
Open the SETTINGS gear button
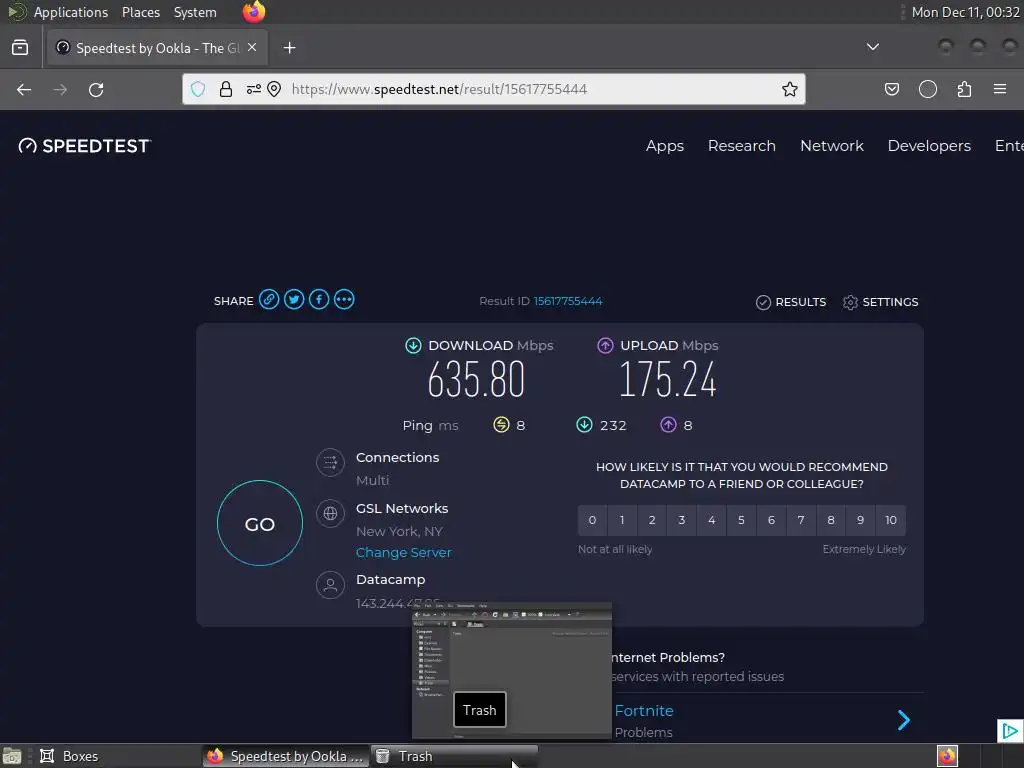880,302
